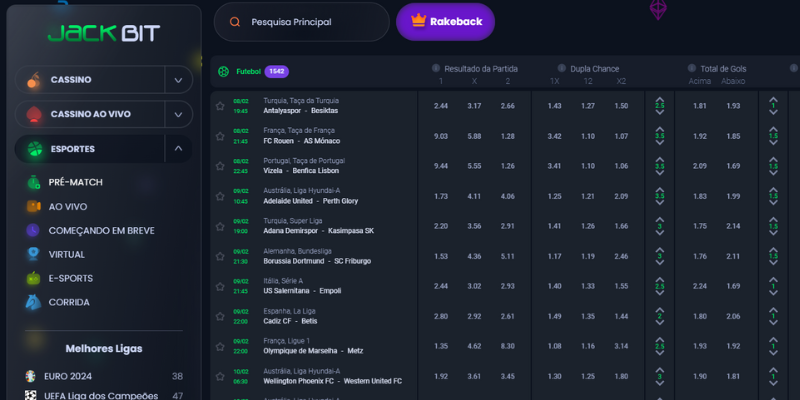Favorite the Adana Demirspor - Kasimpasa SK match

pos(220,227)
